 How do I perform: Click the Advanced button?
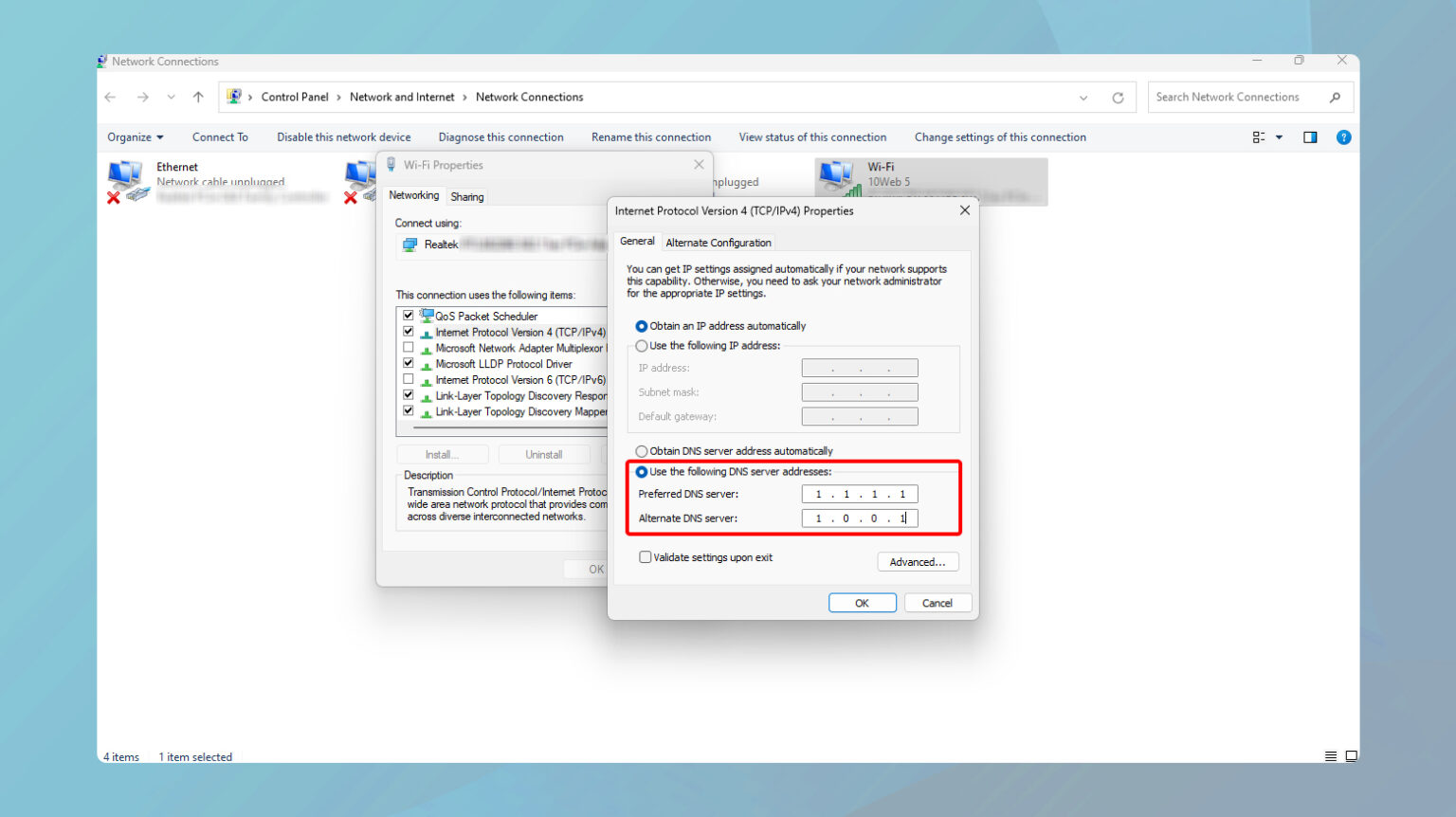pos(917,561)
